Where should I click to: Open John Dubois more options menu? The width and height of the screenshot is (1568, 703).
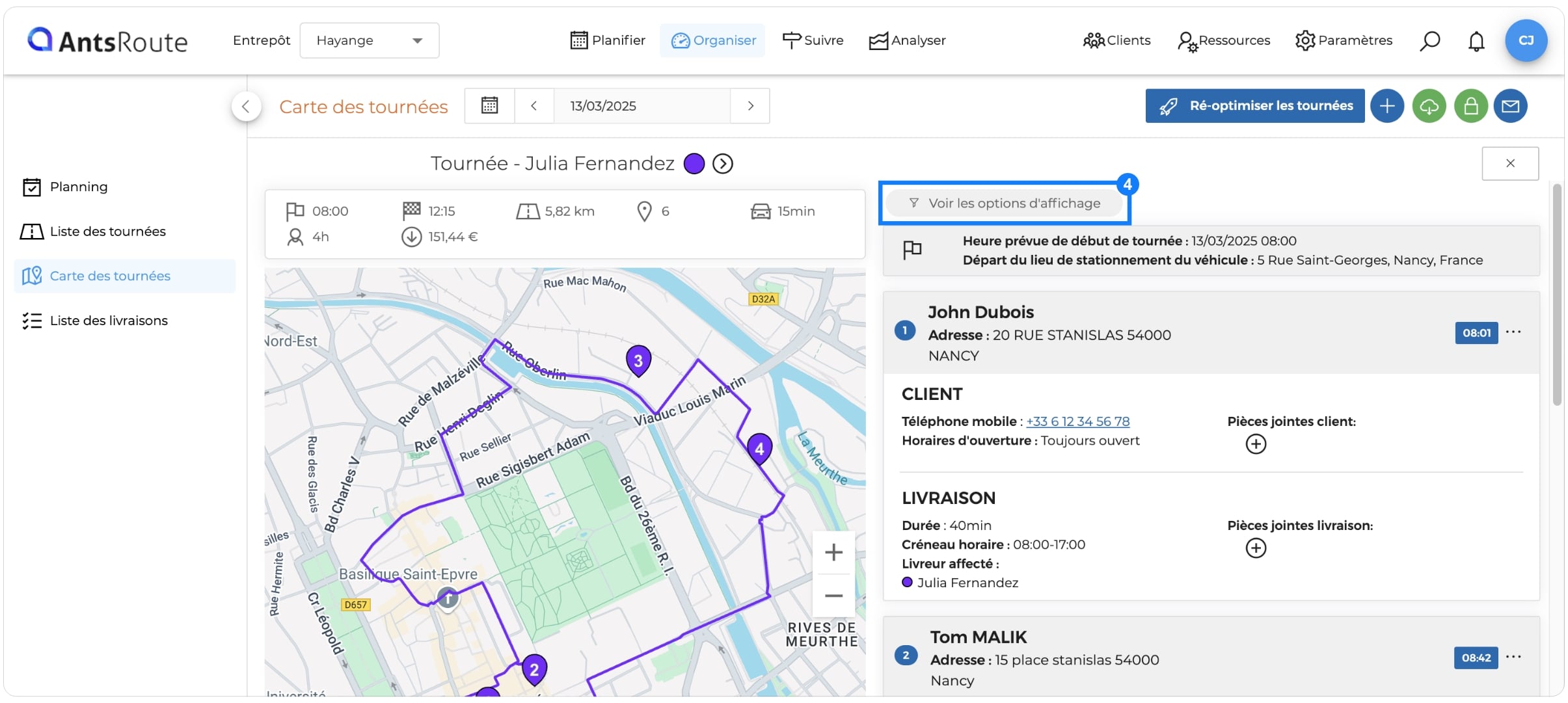1514,332
